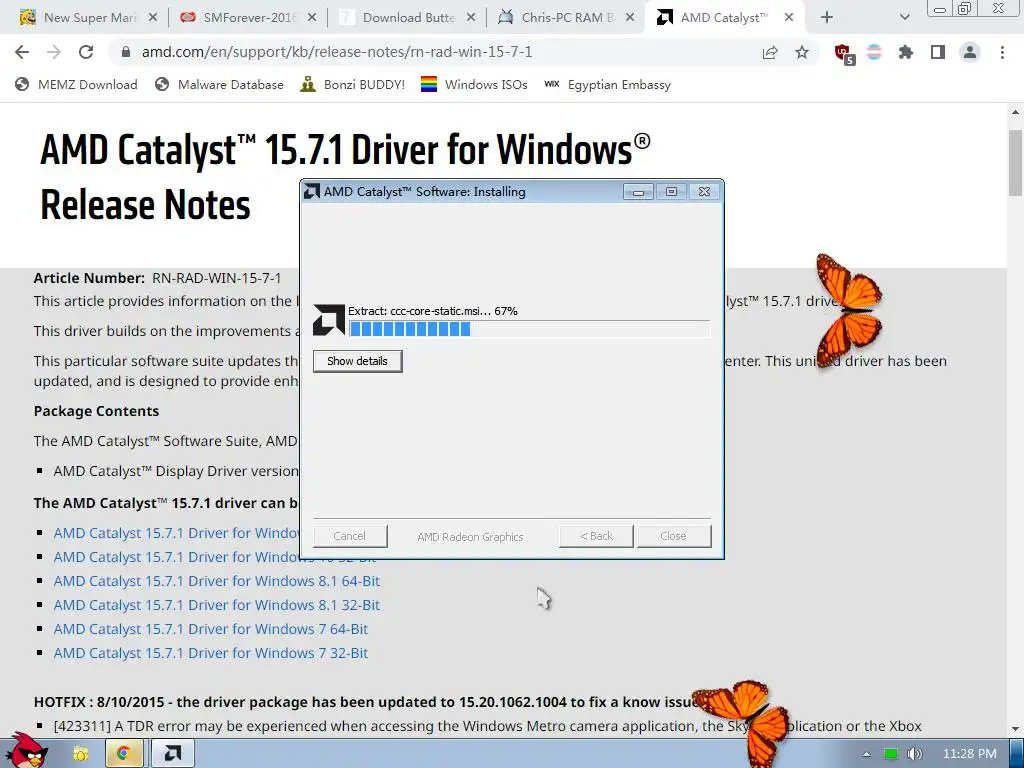Bookmark this page with the star
Viewport: 1024px width, 768px height.
[802, 52]
